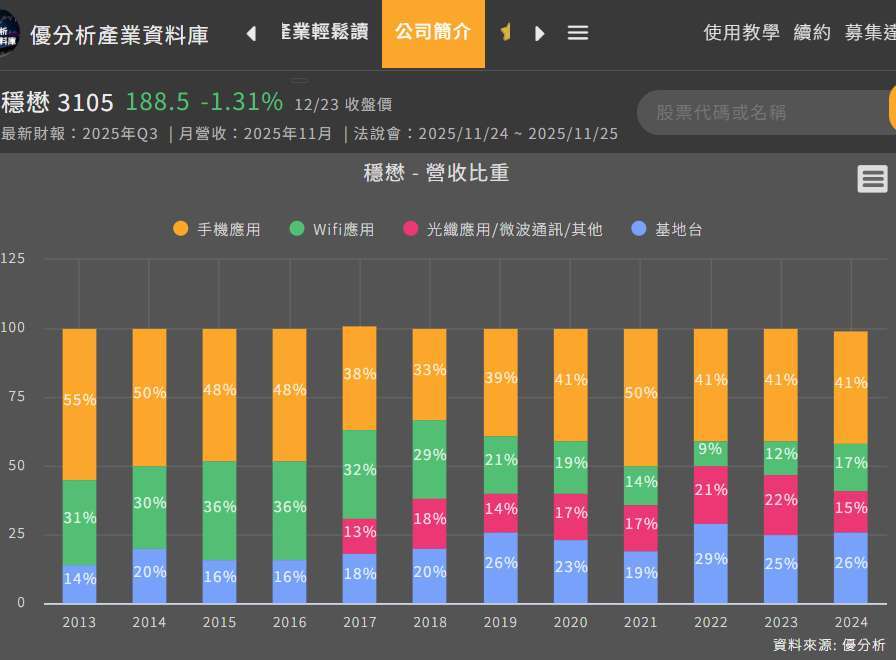This screenshot has height=660, width=896.
Task: Click the 優分析 site logo icon
Action: [8, 35]
